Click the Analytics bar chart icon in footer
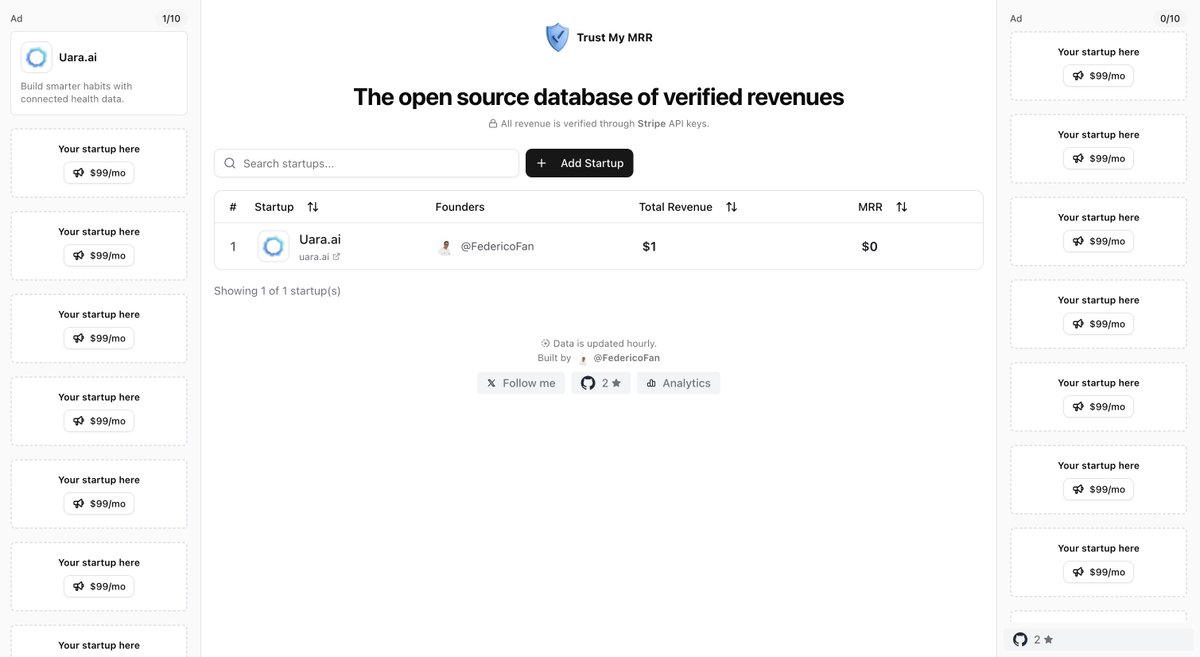This screenshot has width=1200, height=657. pos(651,382)
